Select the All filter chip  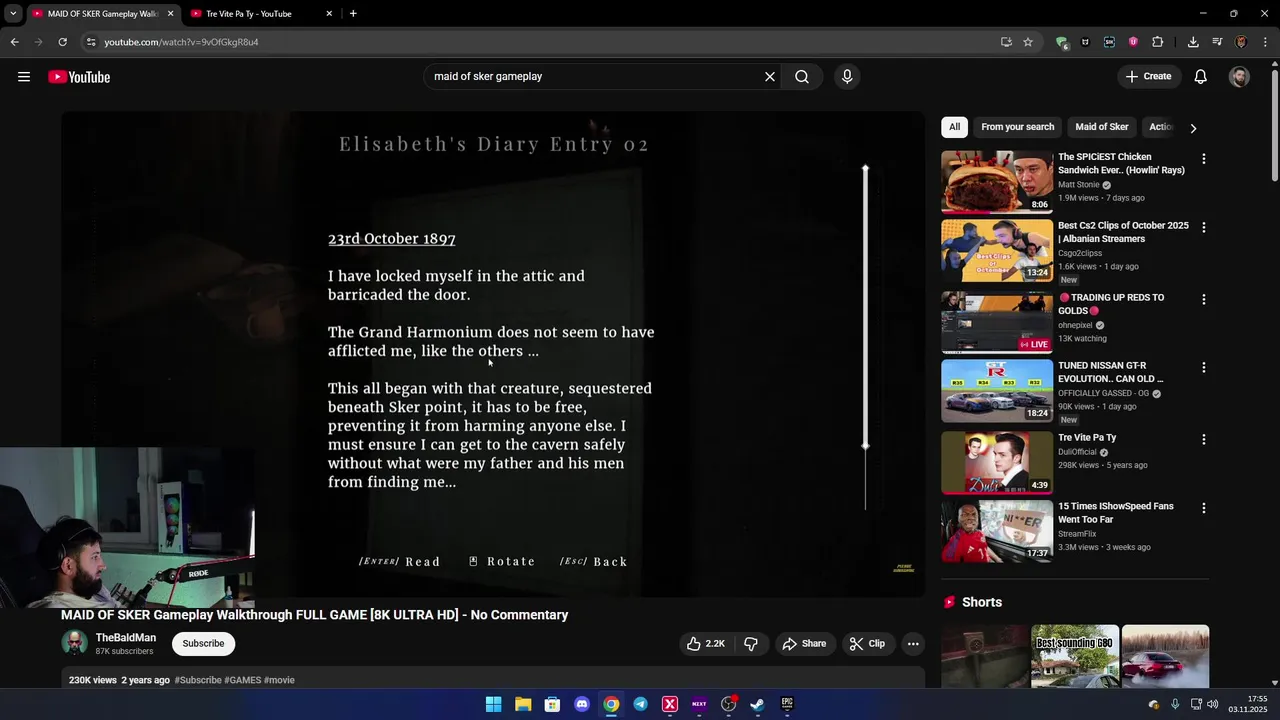[x=954, y=127]
